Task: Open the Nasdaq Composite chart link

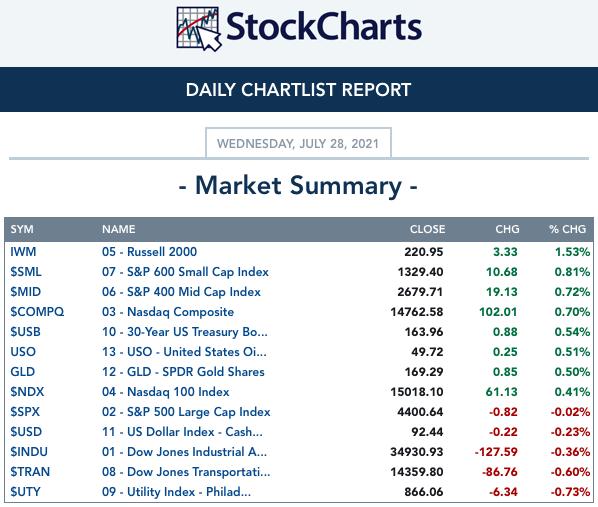Action: coord(168,312)
